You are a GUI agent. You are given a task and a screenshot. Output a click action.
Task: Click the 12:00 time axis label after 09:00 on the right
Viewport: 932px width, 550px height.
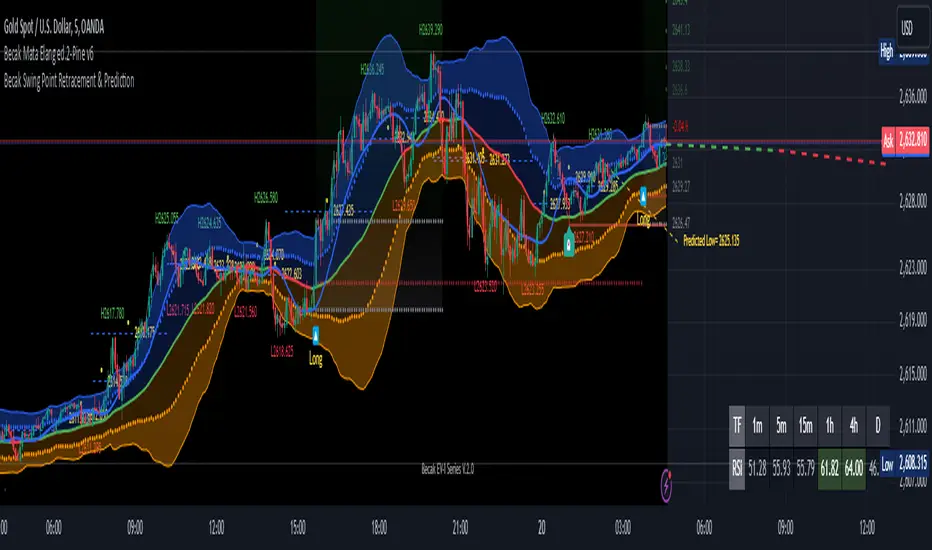[867, 527]
